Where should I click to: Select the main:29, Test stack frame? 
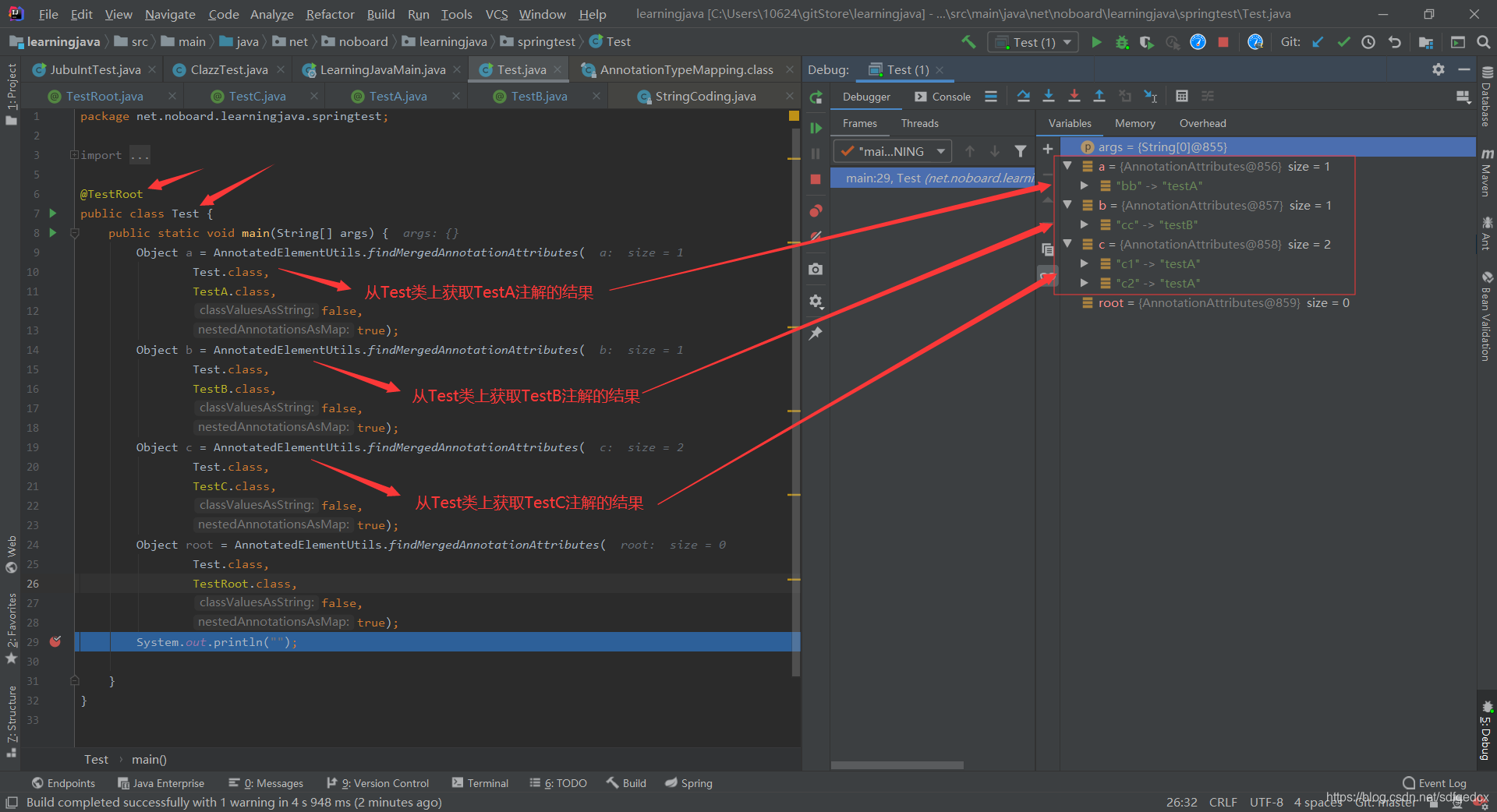point(933,178)
